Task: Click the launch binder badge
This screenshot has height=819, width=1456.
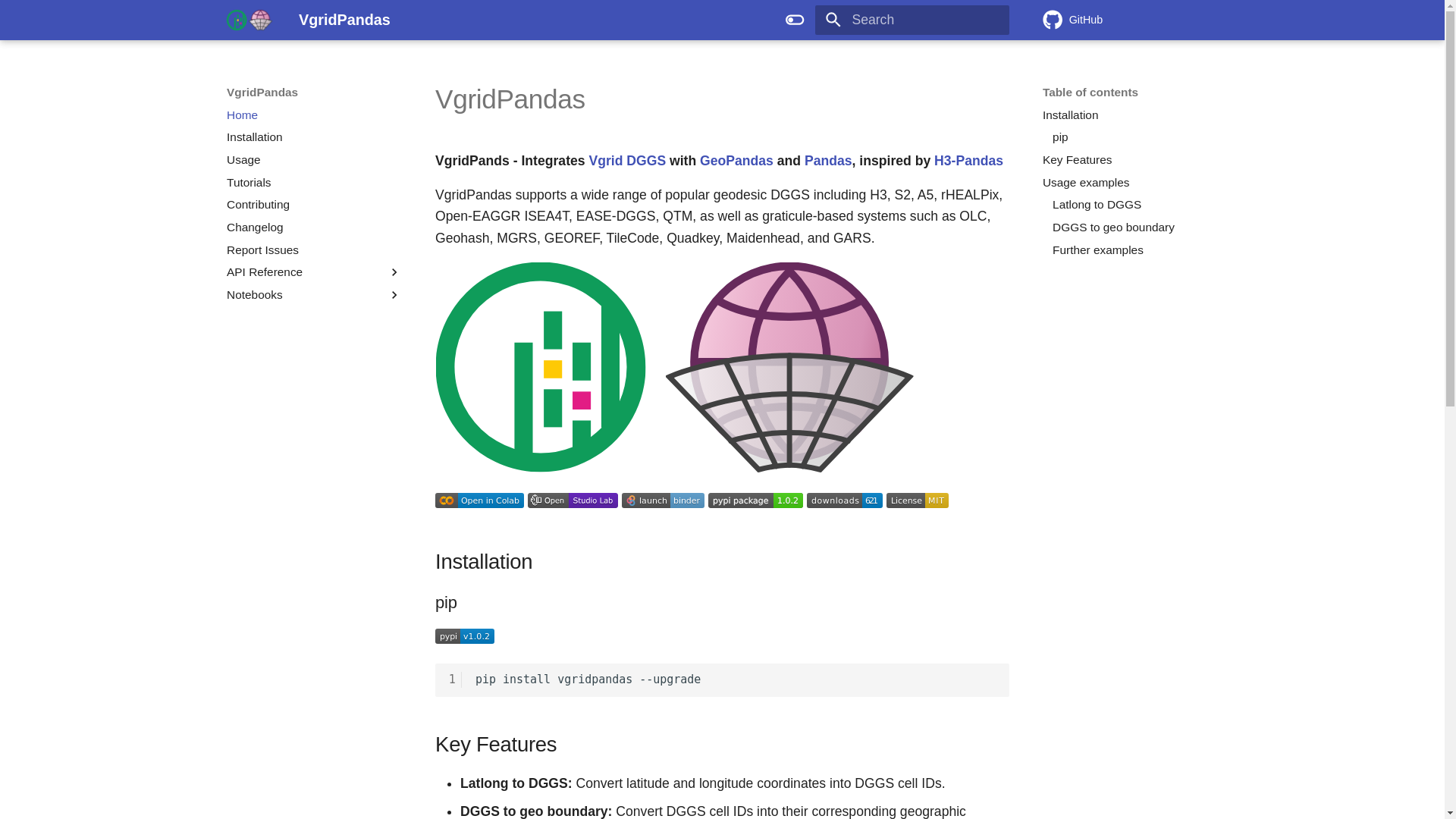Action: click(663, 500)
